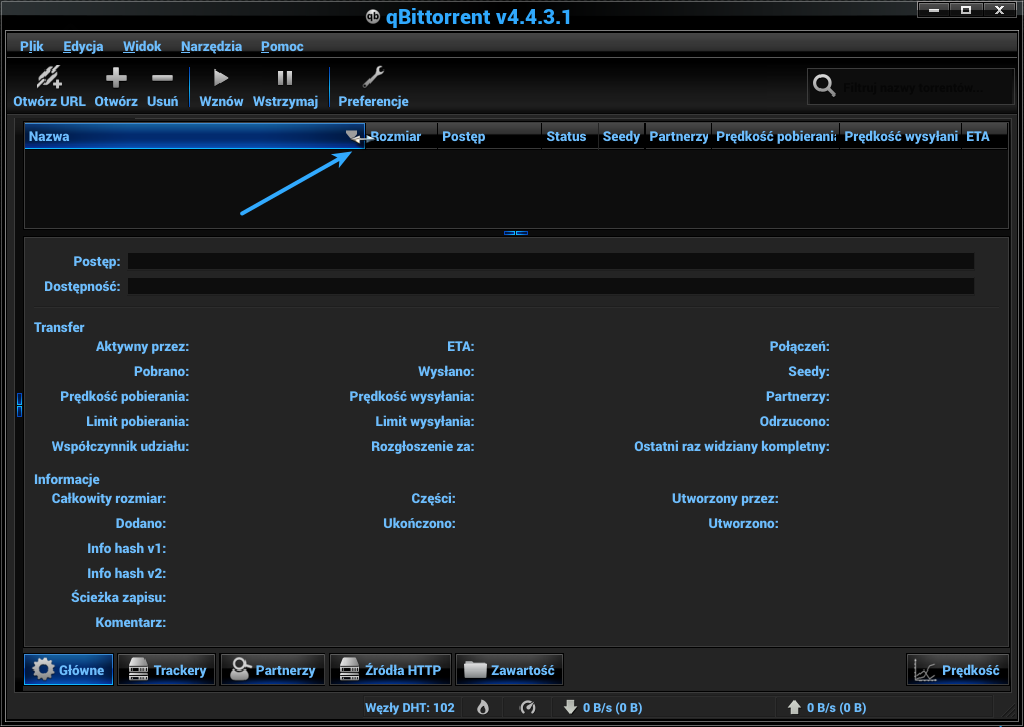1024x727 pixels.
Task: Click the Transfer section heading
Action: pos(59,327)
